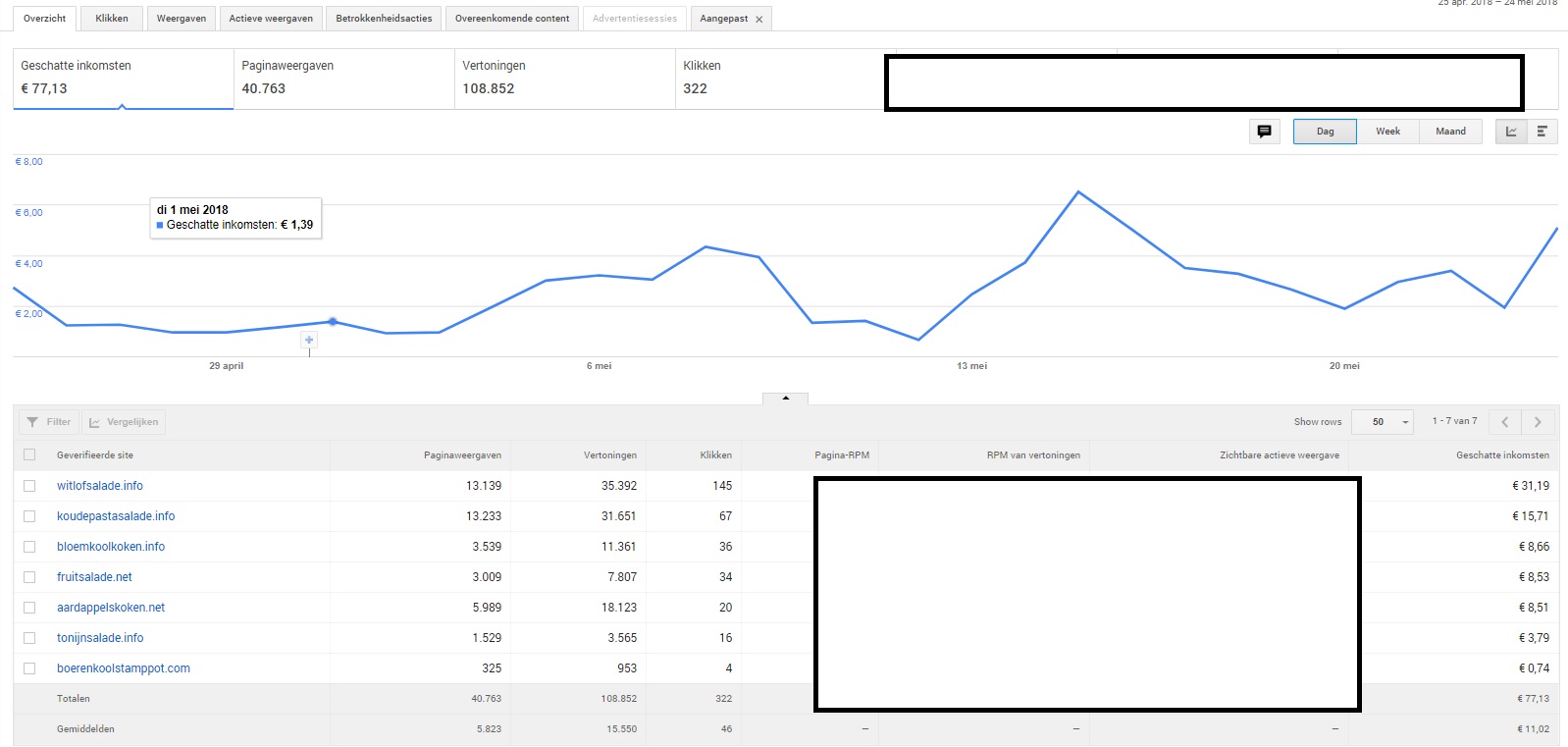Close the Aangepast tab with its X
Screen dimensions: 1568x747
pyautogui.click(x=758, y=20)
